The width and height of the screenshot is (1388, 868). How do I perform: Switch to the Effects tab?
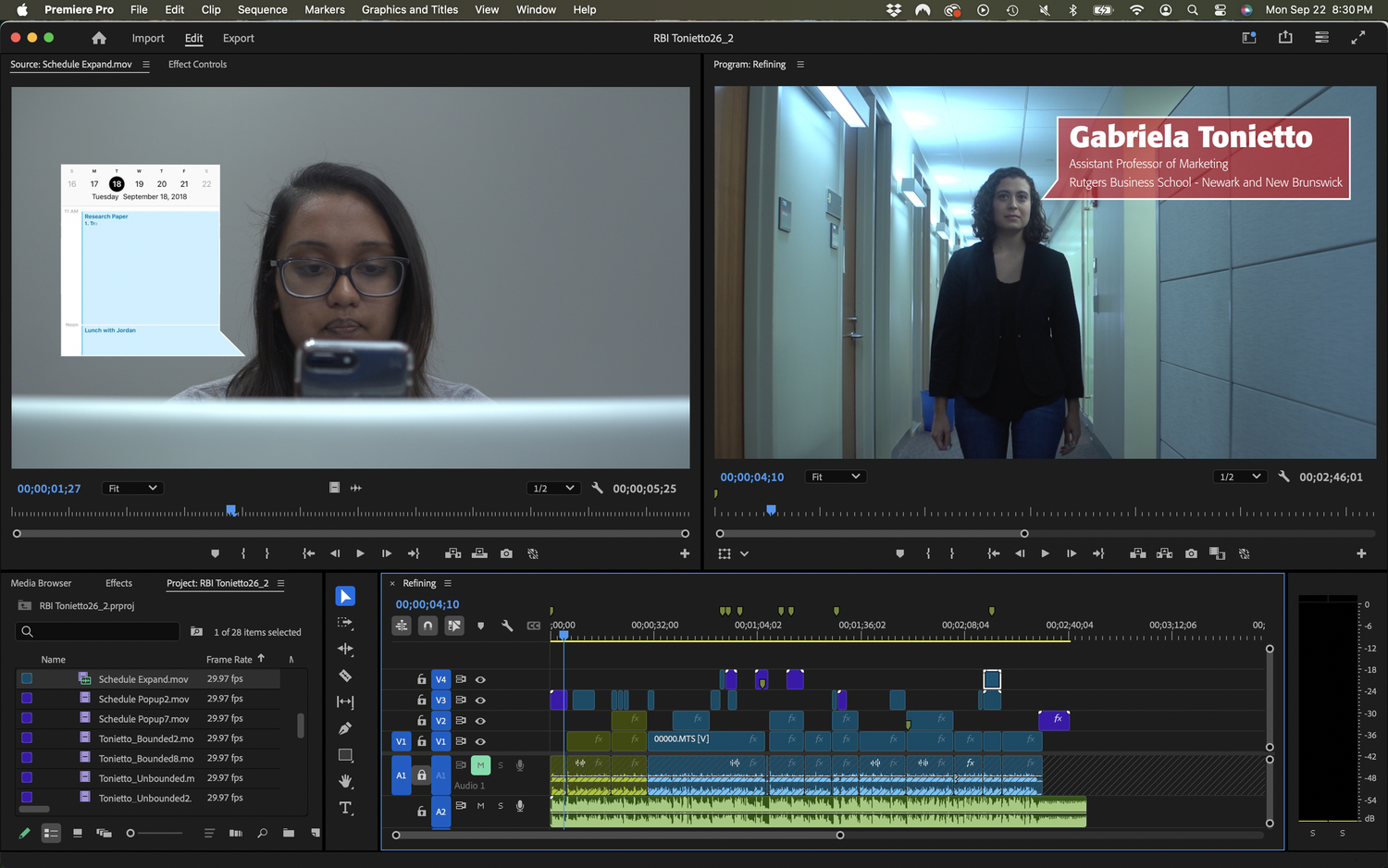click(118, 583)
